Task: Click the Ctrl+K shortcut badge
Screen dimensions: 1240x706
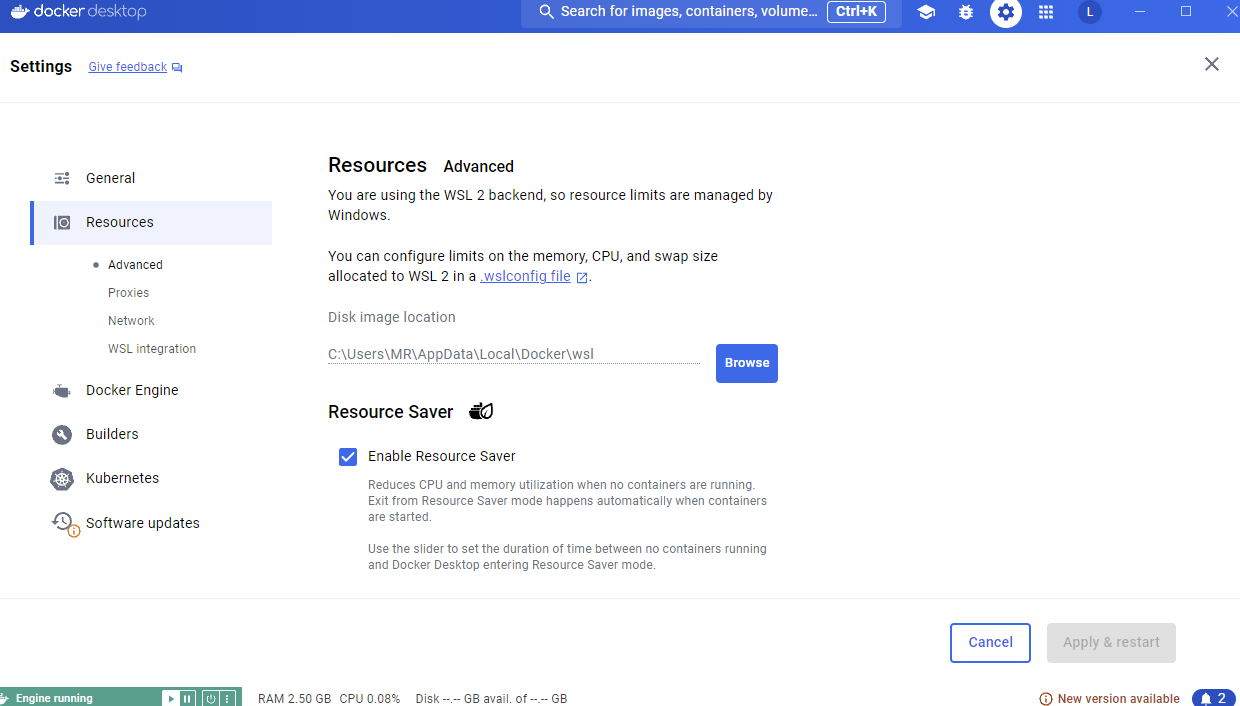Action: 856,12
